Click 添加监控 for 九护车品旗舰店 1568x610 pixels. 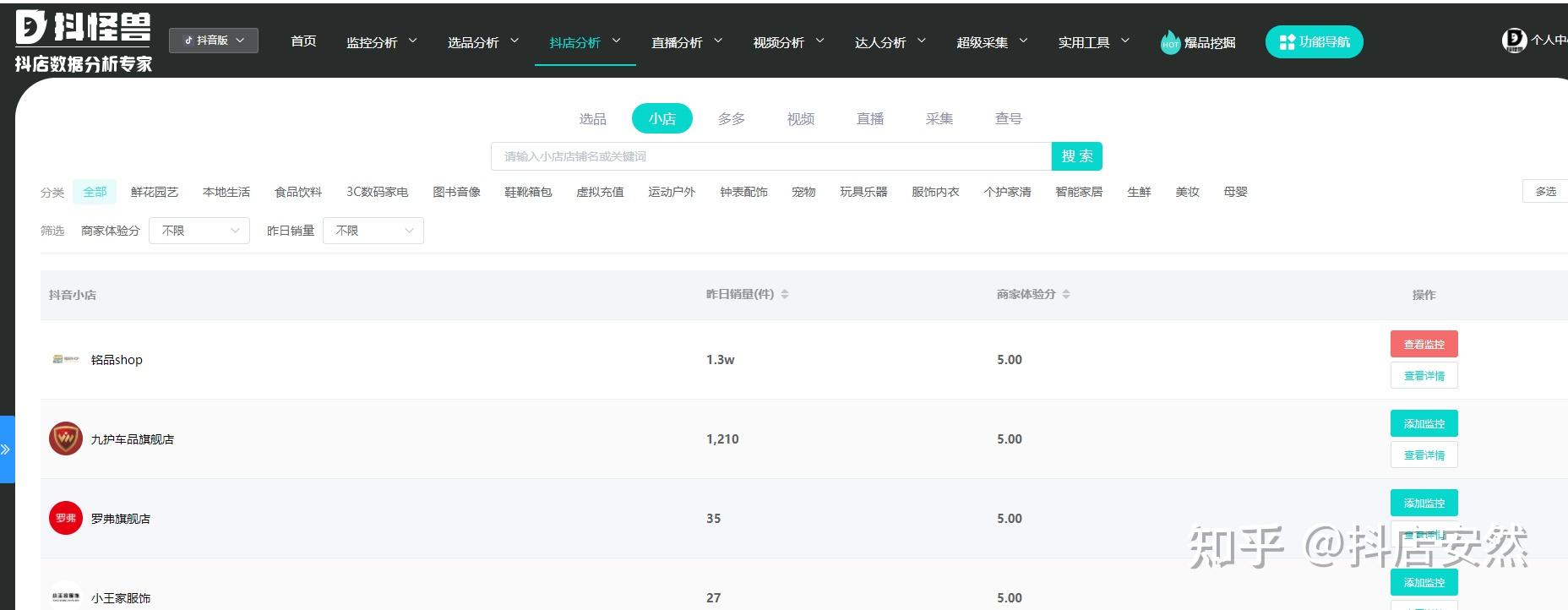(1424, 423)
